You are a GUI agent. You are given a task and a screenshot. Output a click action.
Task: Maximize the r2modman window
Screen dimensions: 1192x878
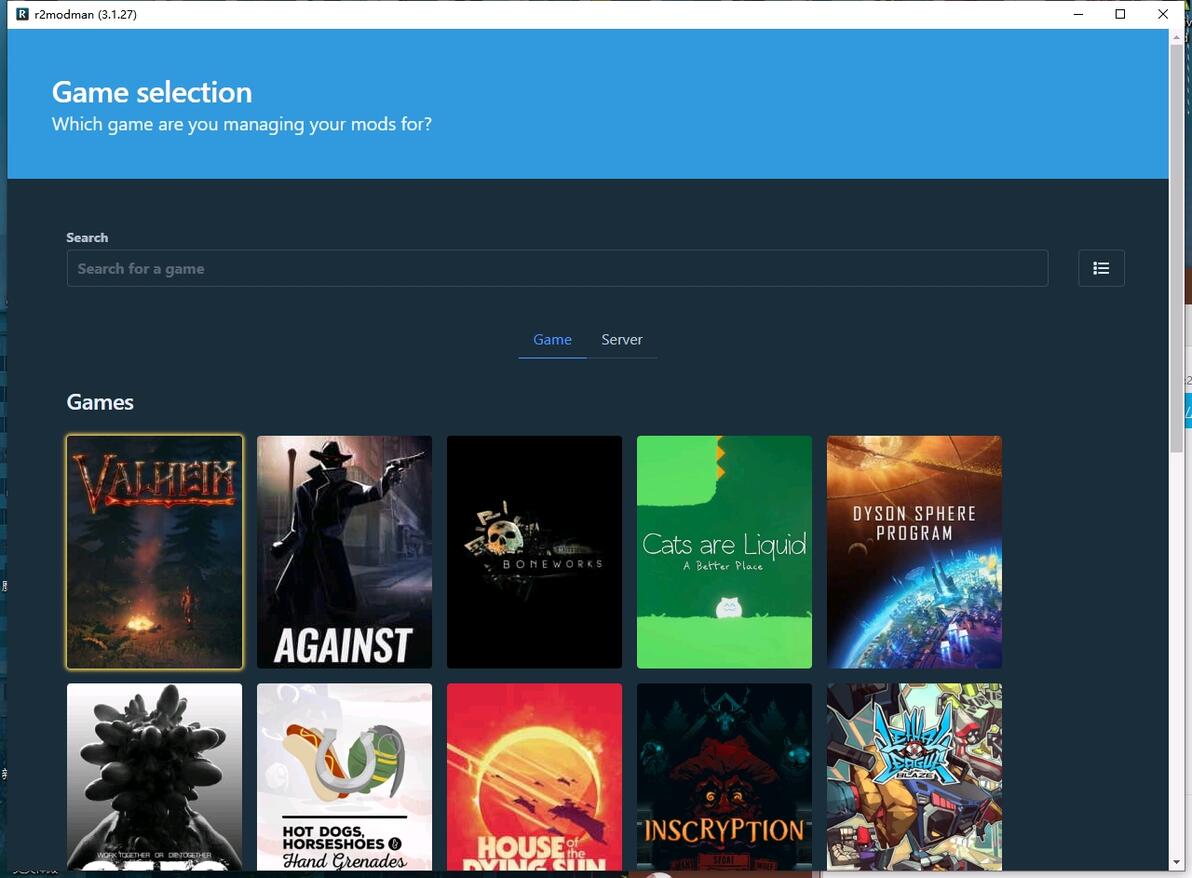[x=1120, y=14]
